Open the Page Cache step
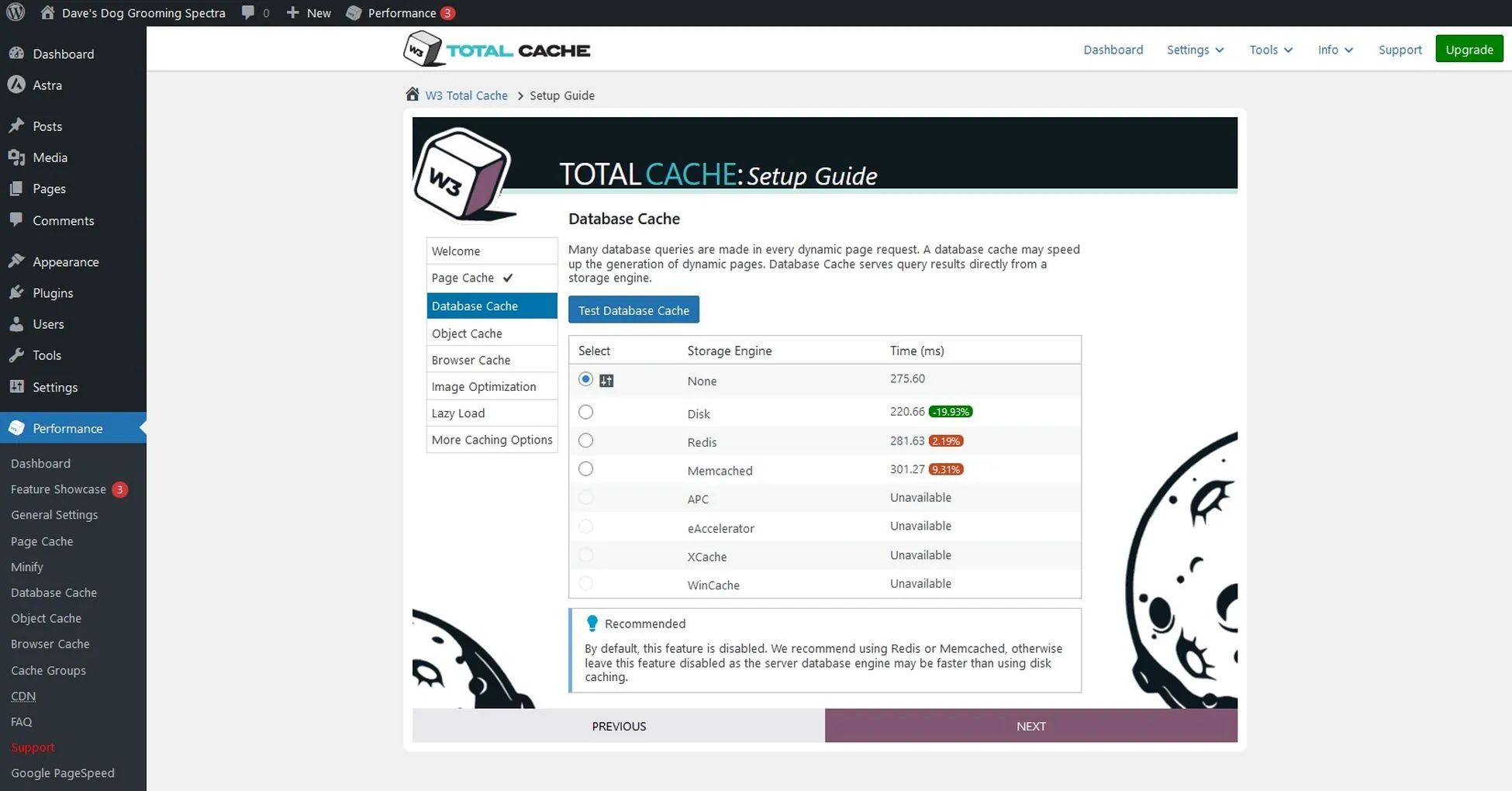Screen dimensions: 1512x791 point(492,278)
